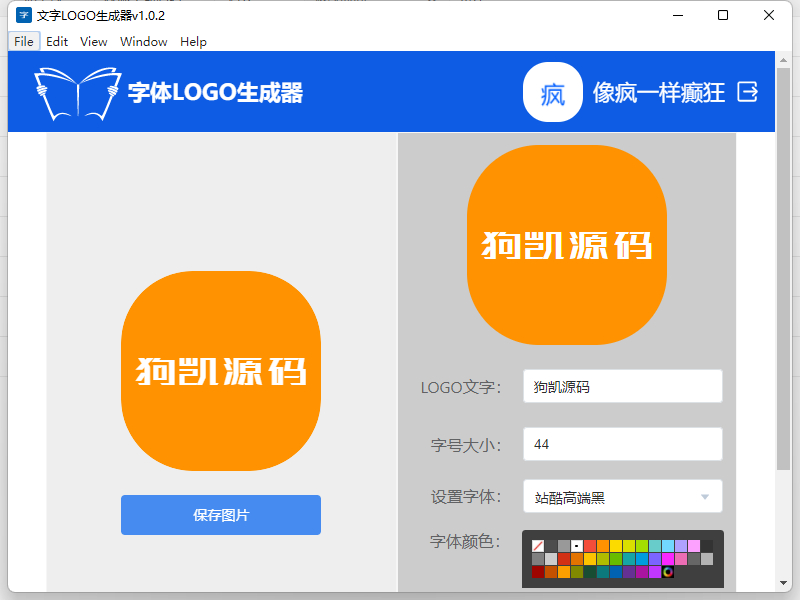Click the 字体颜色 label
Image resolution: width=800 pixels, height=600 pixels.
(465, 541)
